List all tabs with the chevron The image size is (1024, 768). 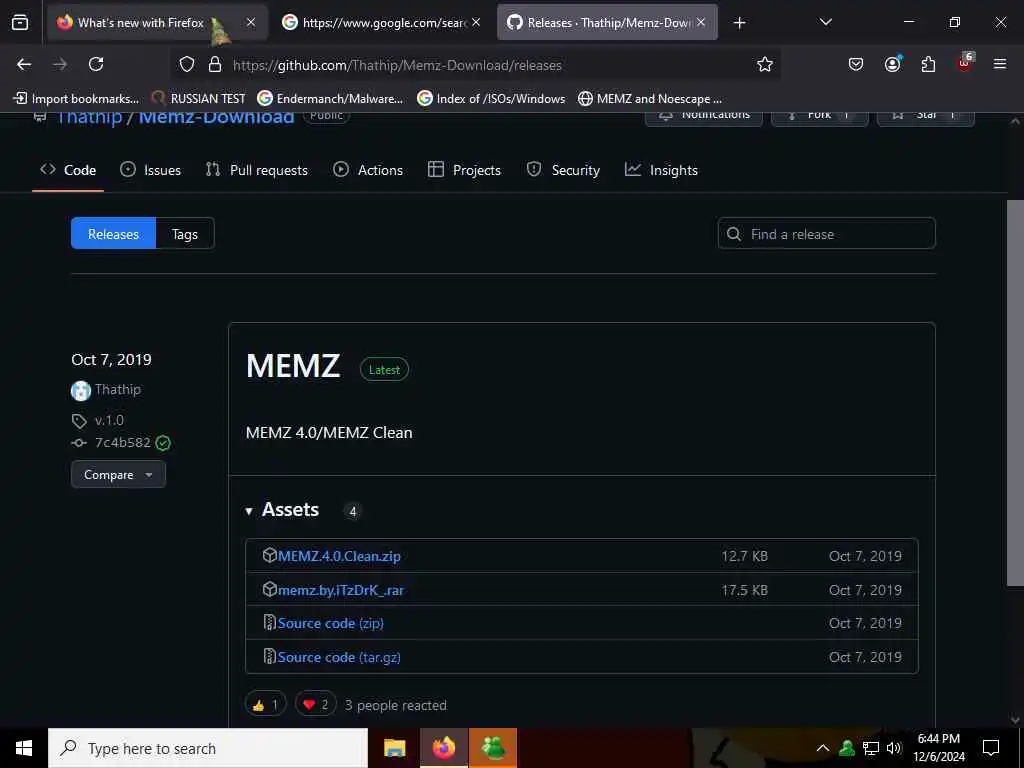coord(825,22)
